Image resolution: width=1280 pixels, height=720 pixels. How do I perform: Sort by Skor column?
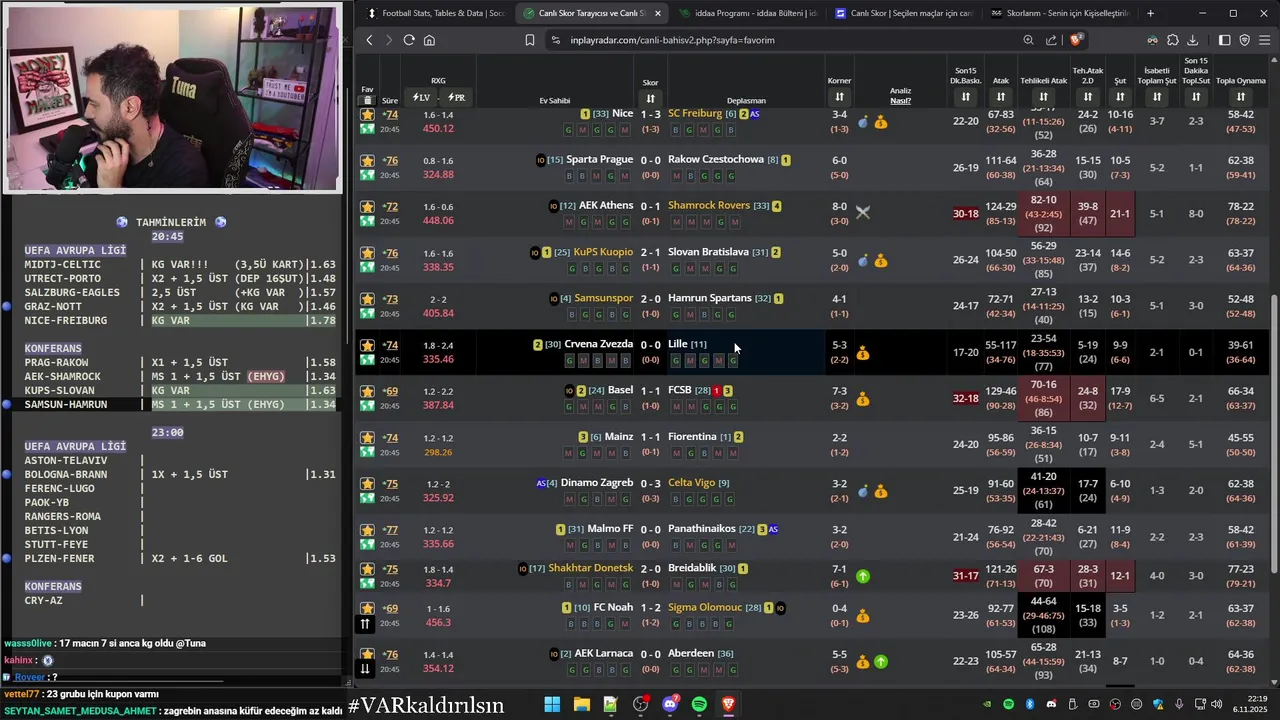pyautogui.click(x=650, y=98)
